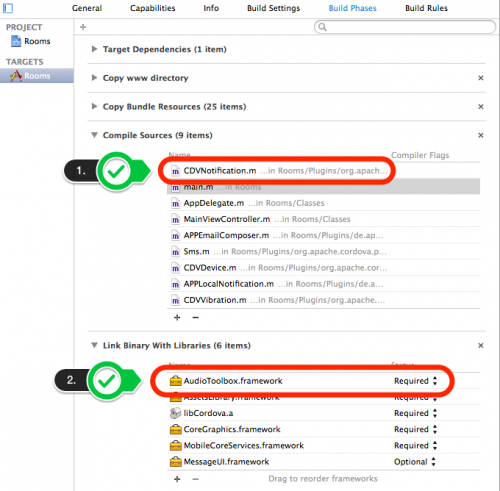Viewport: 500px width, 491px height.
Task: Open the Capabilities tab
Action: [152, 8]
